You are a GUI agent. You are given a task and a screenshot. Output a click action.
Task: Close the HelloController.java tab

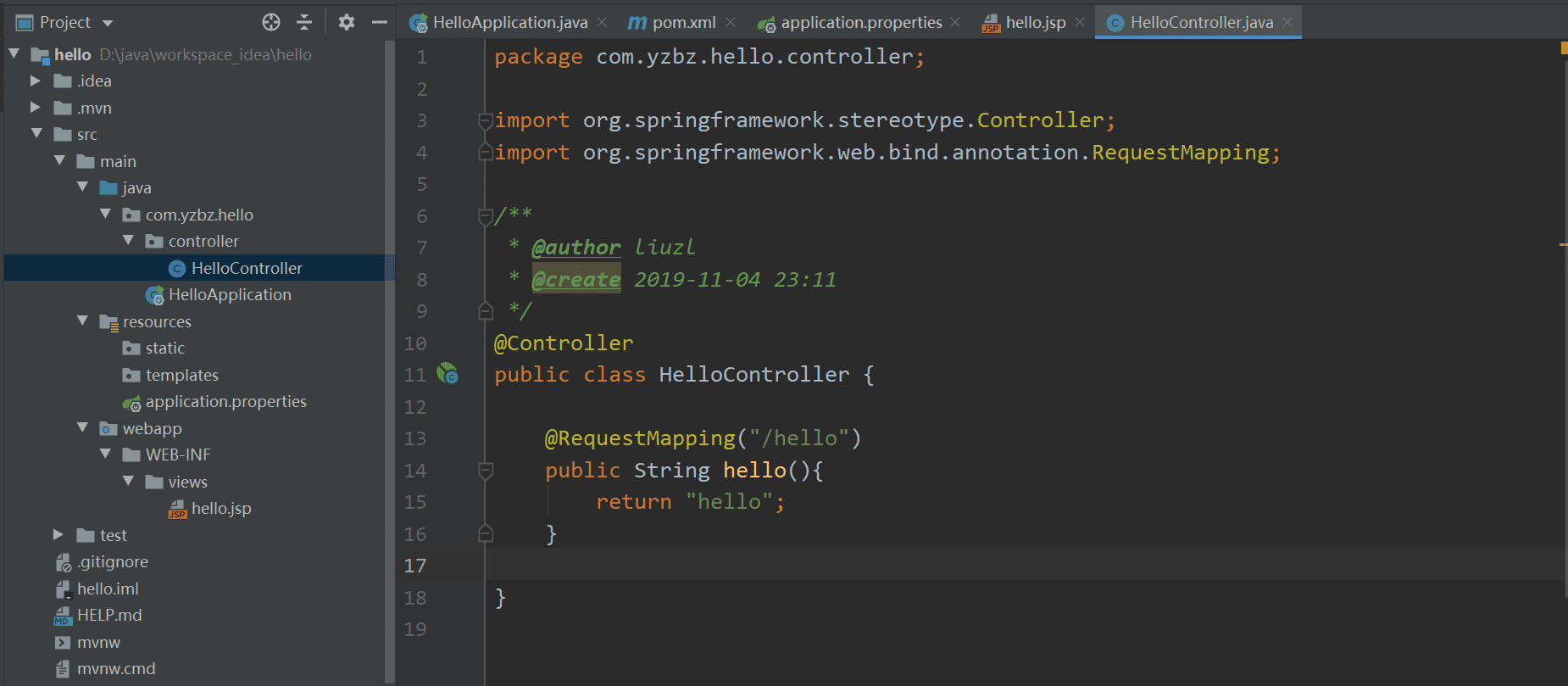coord(1287,22)
